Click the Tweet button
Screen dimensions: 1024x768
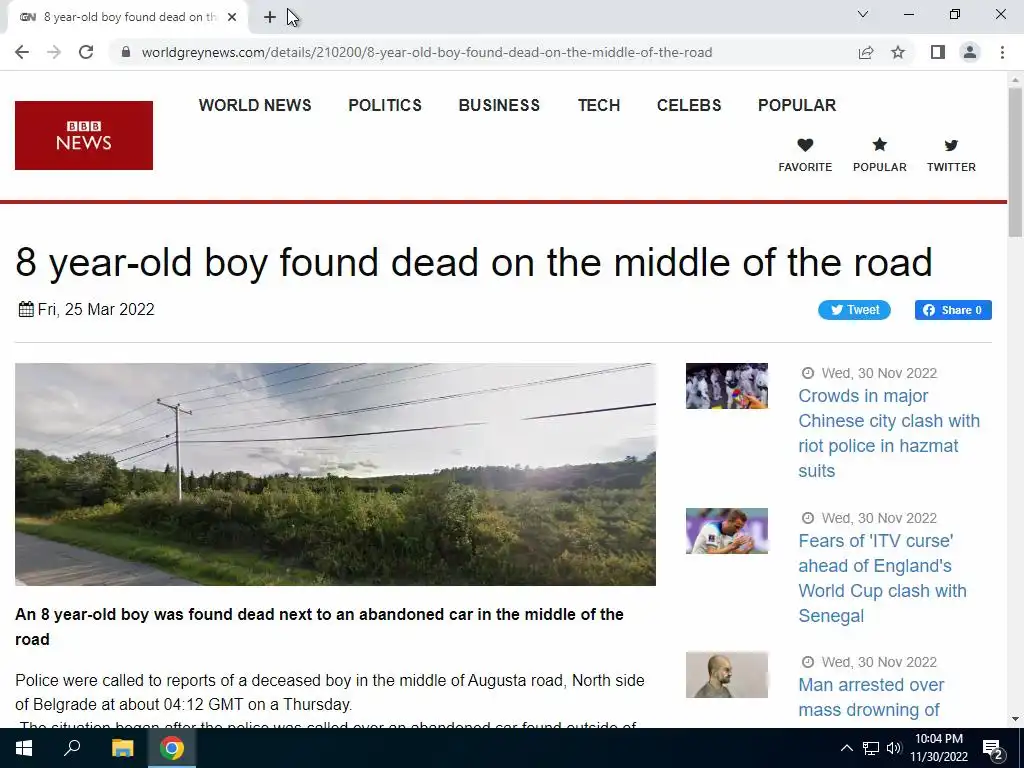coord(854,310)
